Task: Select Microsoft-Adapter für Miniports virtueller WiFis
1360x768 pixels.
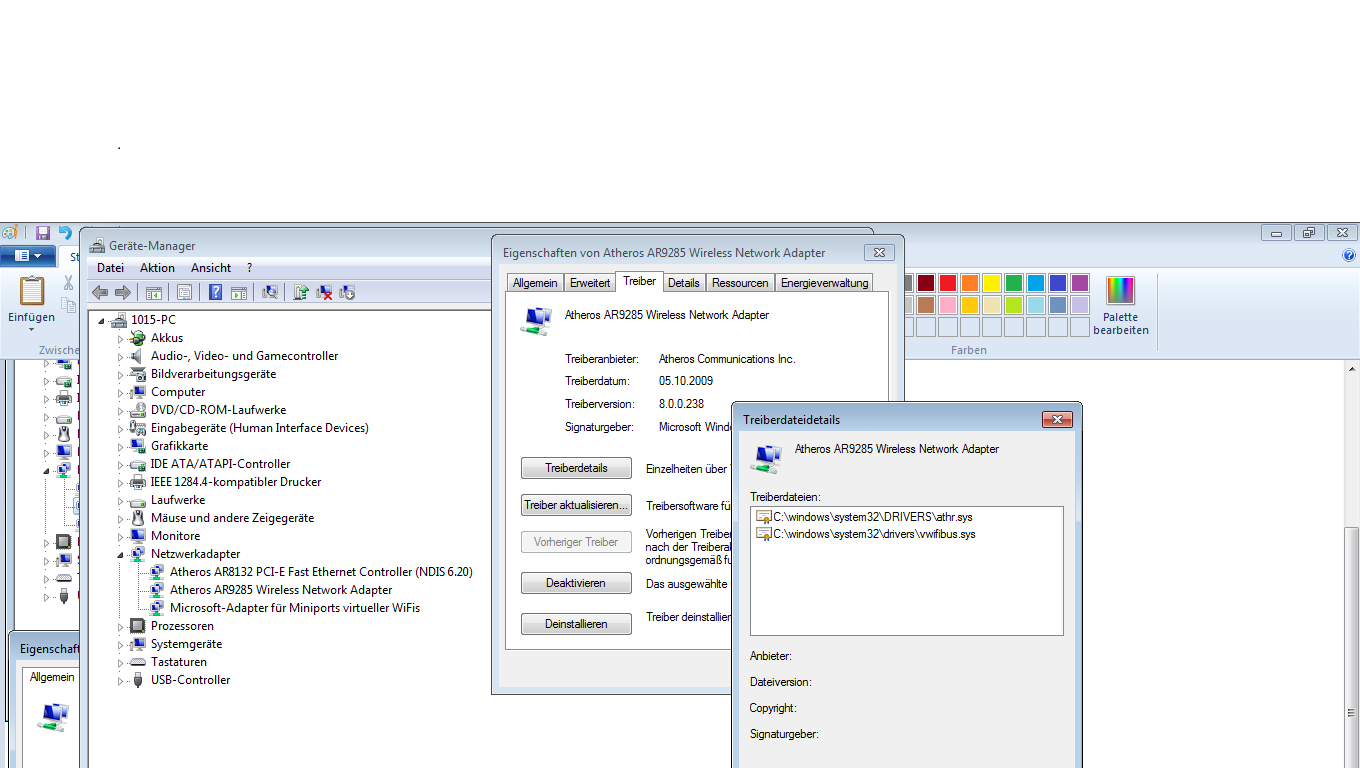Action: coord(295,608)
